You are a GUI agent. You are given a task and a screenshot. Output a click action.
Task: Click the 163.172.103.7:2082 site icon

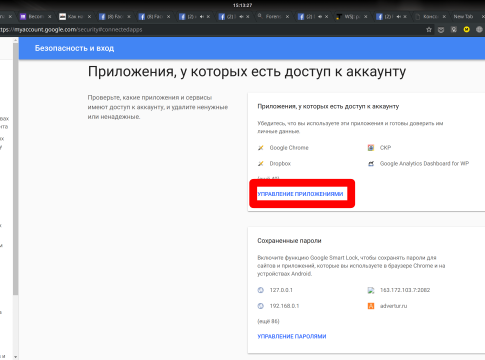click(x=371, y=290)
